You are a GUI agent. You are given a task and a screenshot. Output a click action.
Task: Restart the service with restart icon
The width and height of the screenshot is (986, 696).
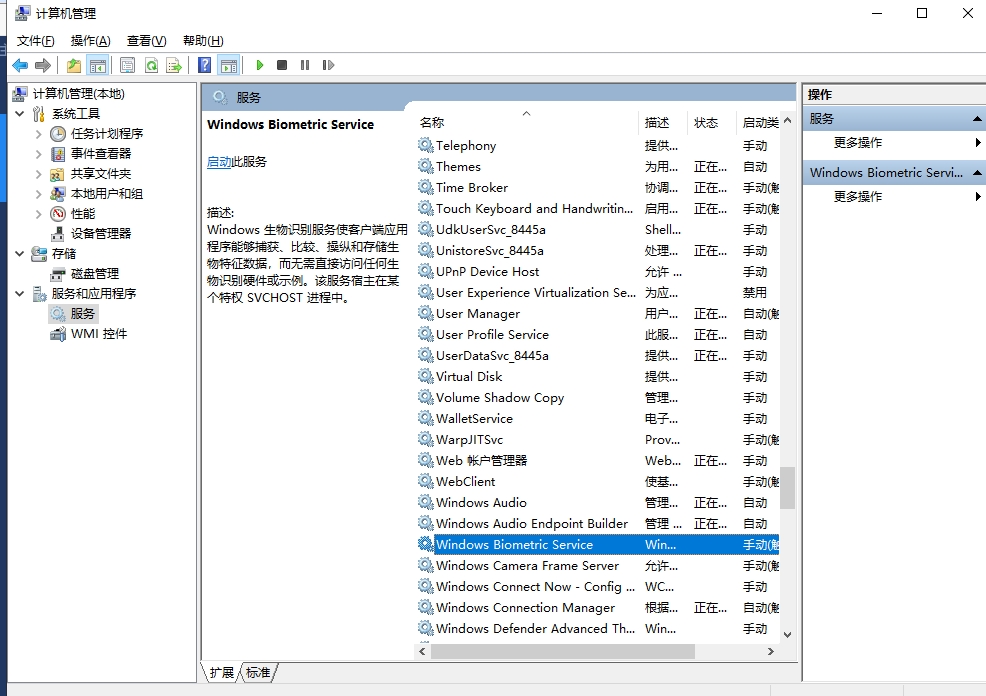point(328,65)
